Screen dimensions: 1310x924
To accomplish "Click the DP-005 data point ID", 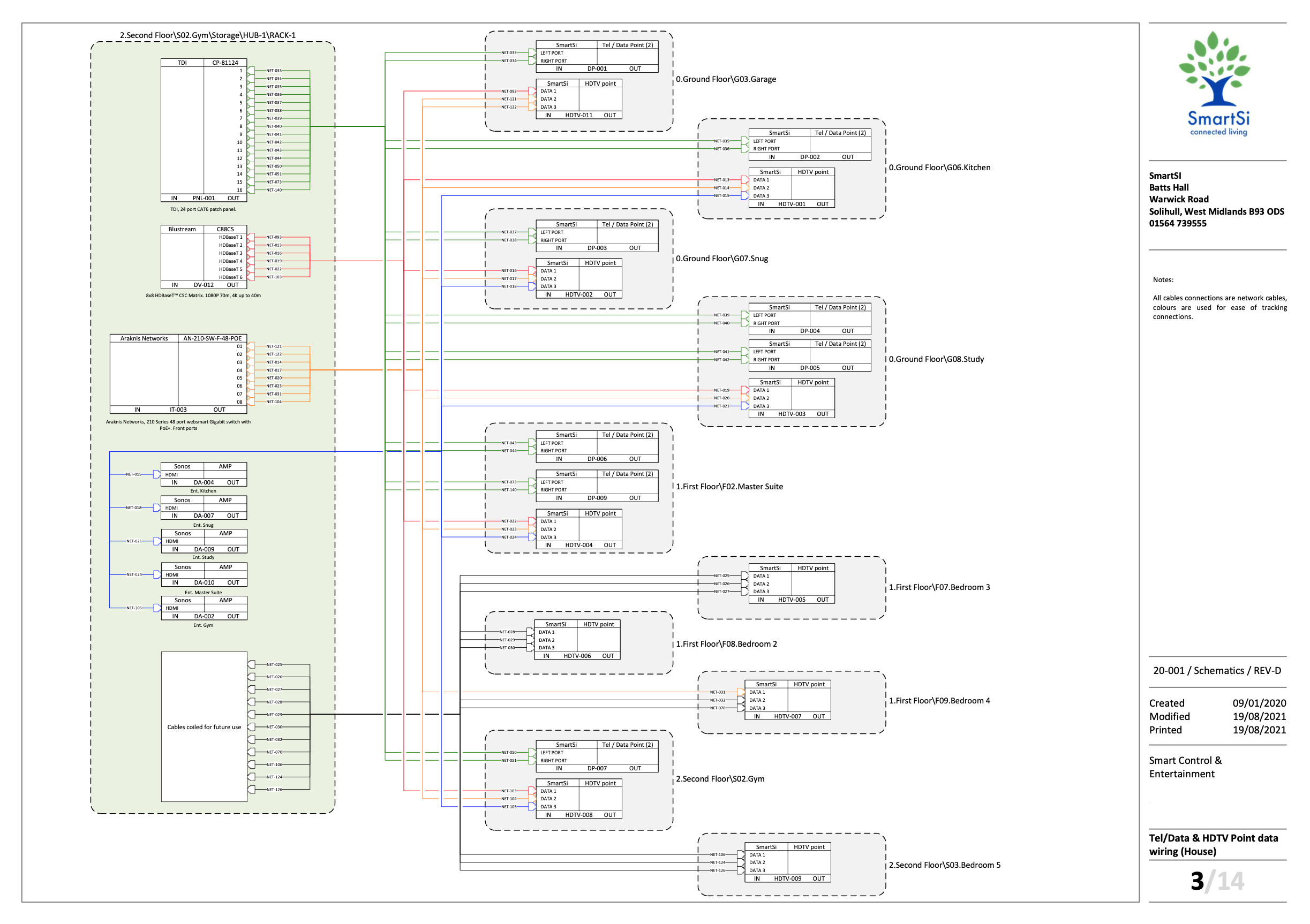I will click(x=810, y=368).
